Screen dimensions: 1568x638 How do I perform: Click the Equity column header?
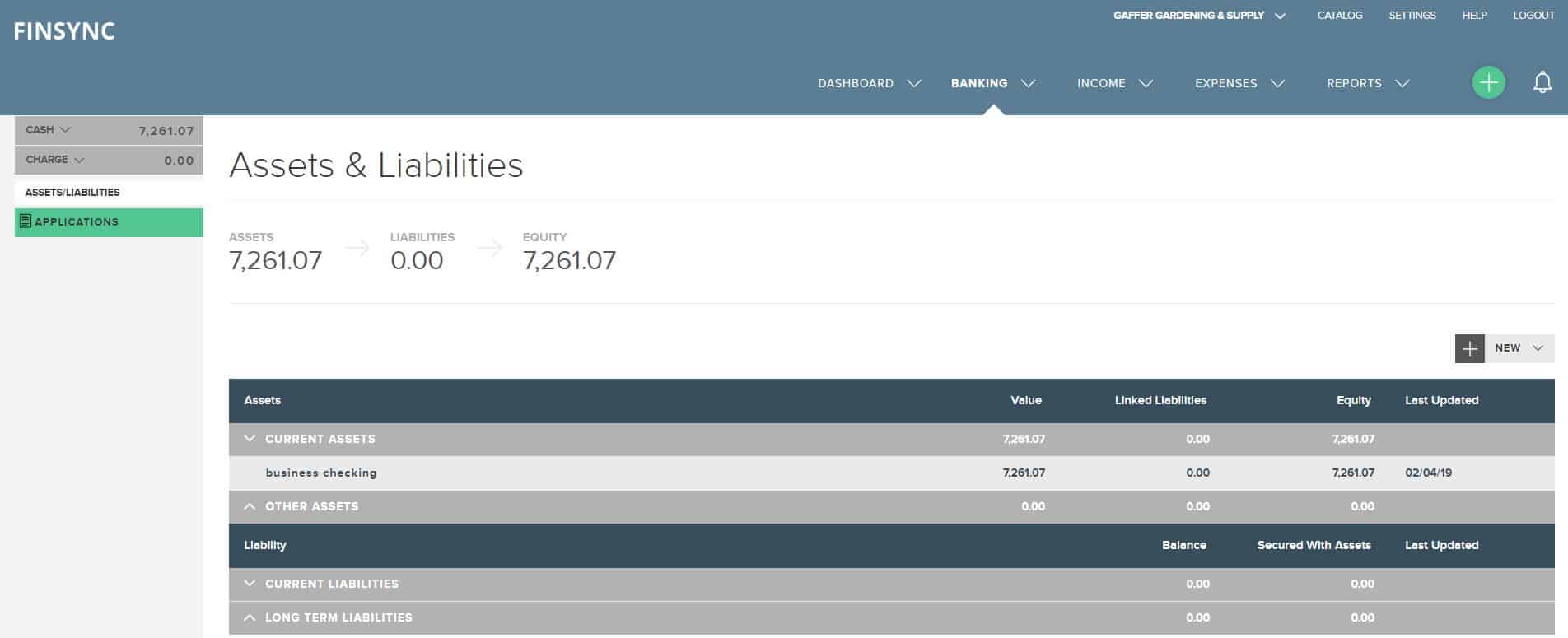click(1354, 400)
